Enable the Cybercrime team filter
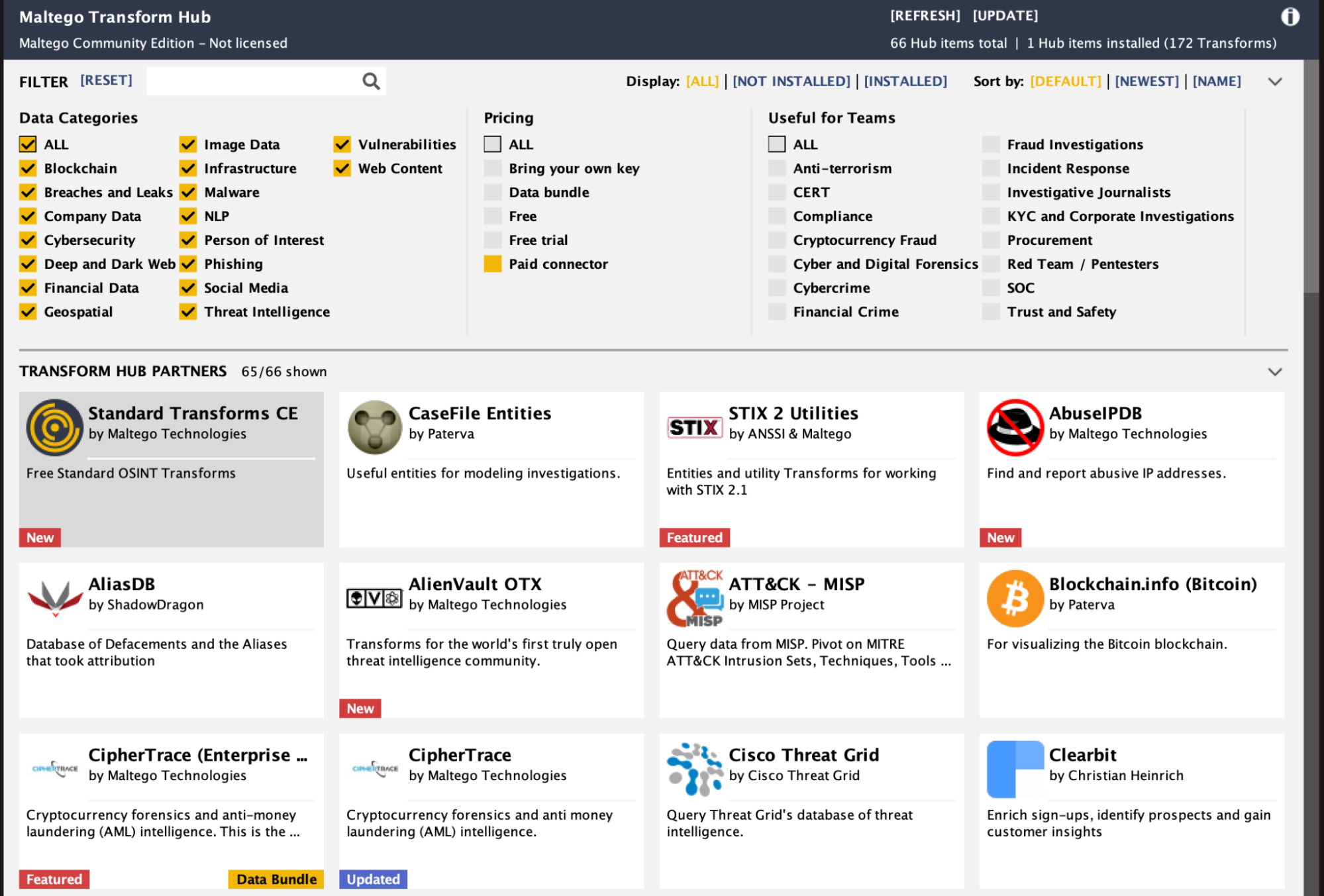The height and width of the screenshot is (896, 1324). [777, 287]
